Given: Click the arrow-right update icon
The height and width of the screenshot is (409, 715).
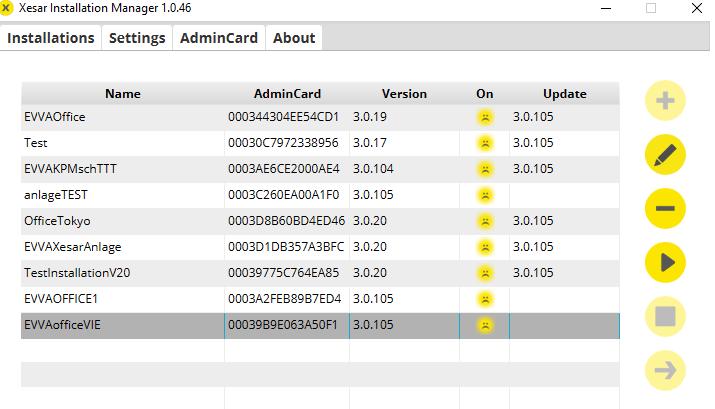Looking at the screenshot, I should 665,370.
